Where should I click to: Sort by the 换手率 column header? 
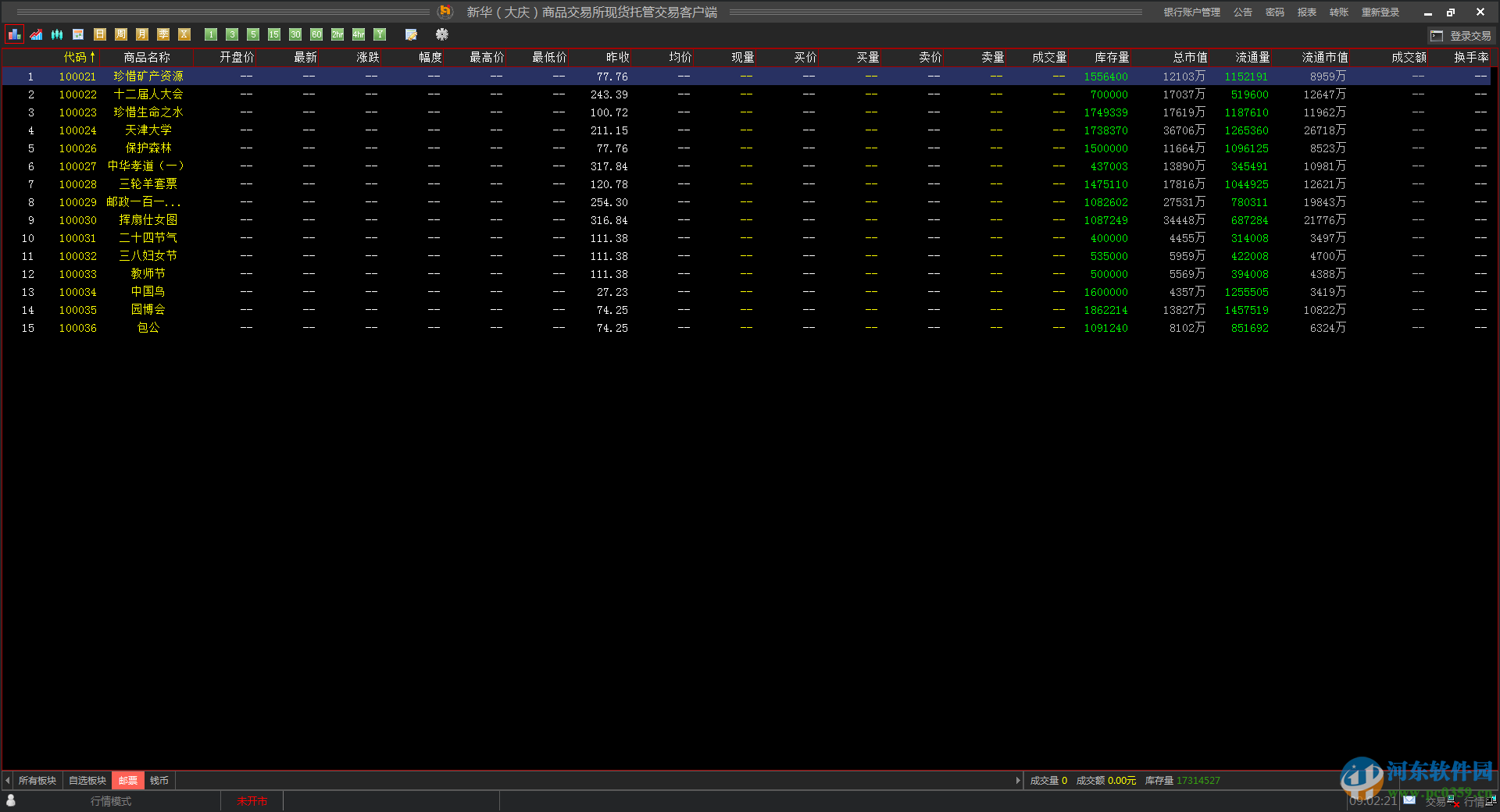[x=1471, y=57]
